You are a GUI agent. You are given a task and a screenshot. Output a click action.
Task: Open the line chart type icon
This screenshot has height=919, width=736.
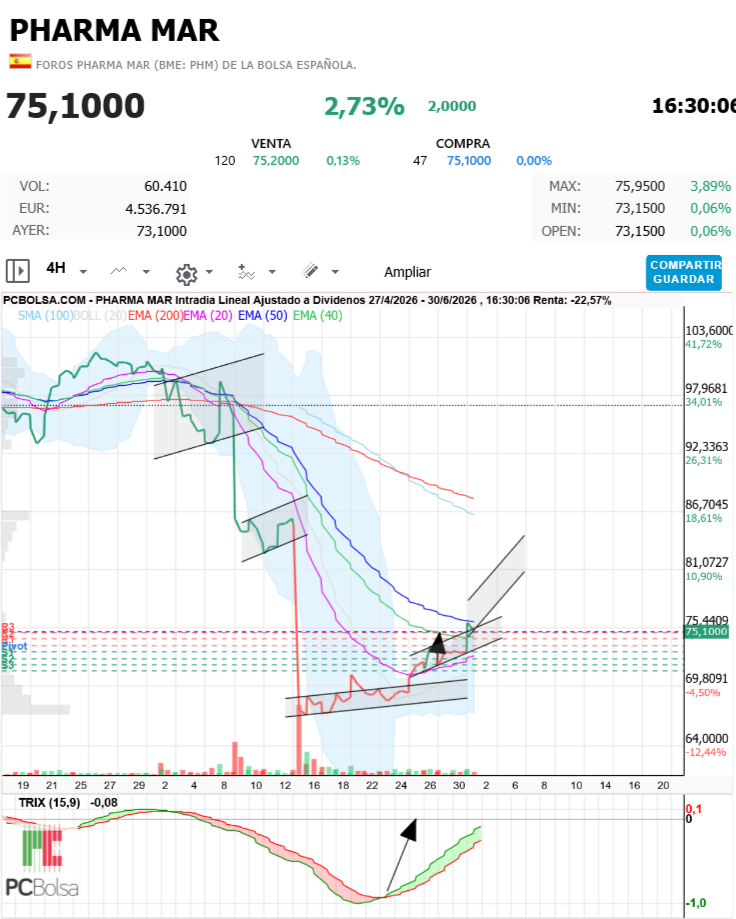point(119,271)
